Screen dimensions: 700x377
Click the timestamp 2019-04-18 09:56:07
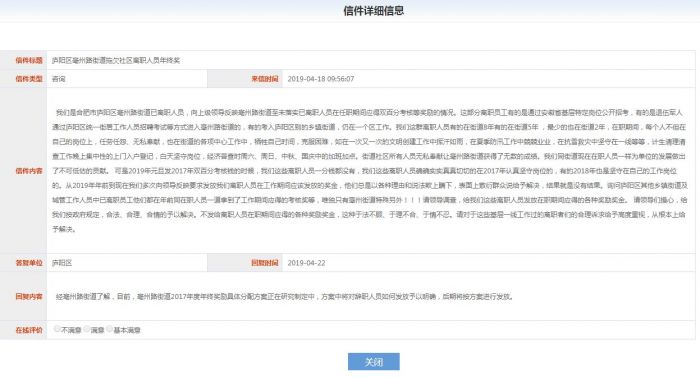(321, 79)
